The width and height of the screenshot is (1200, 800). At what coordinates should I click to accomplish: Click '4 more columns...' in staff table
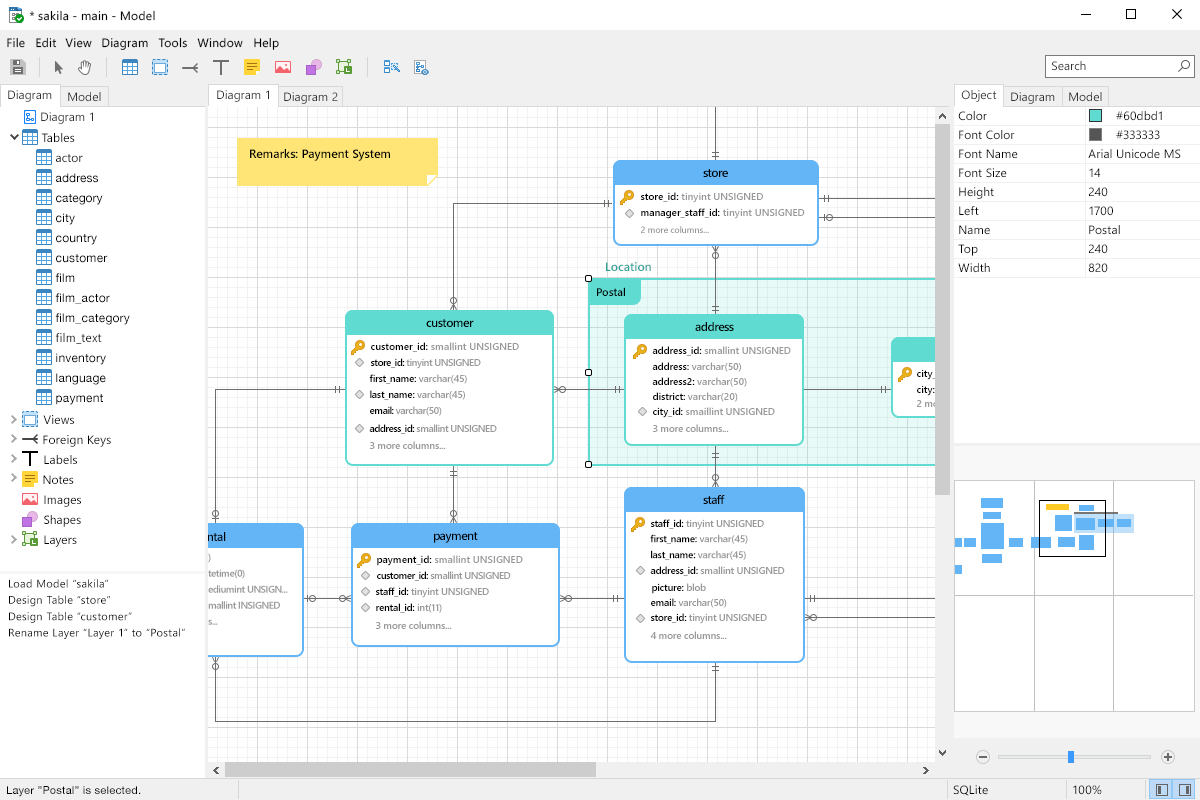click(x=688, y=636)
